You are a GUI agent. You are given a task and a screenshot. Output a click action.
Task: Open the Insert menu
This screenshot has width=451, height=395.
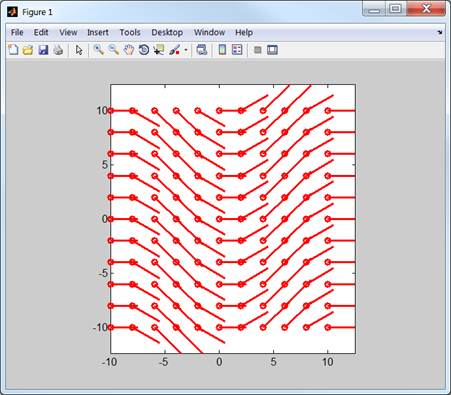point(98,32)
